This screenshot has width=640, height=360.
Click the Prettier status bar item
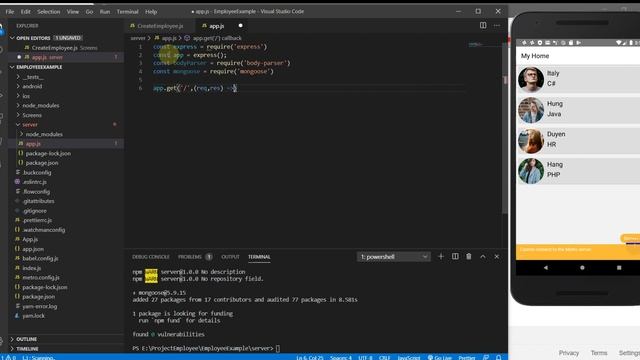tap(467, 358)
